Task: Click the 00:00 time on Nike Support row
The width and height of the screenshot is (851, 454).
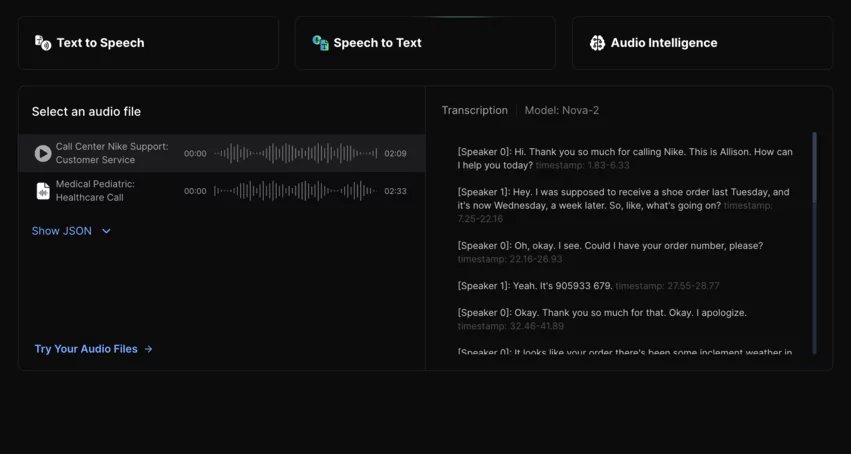Action: pos(195,154)
